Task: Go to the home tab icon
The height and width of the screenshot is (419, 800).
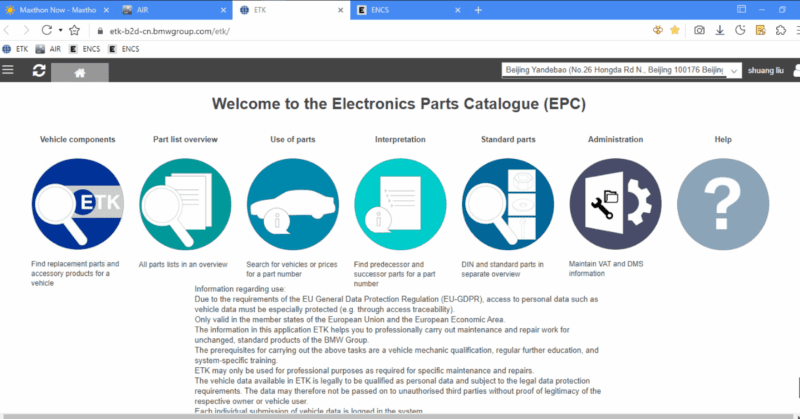Action: [x=80, y=72]
